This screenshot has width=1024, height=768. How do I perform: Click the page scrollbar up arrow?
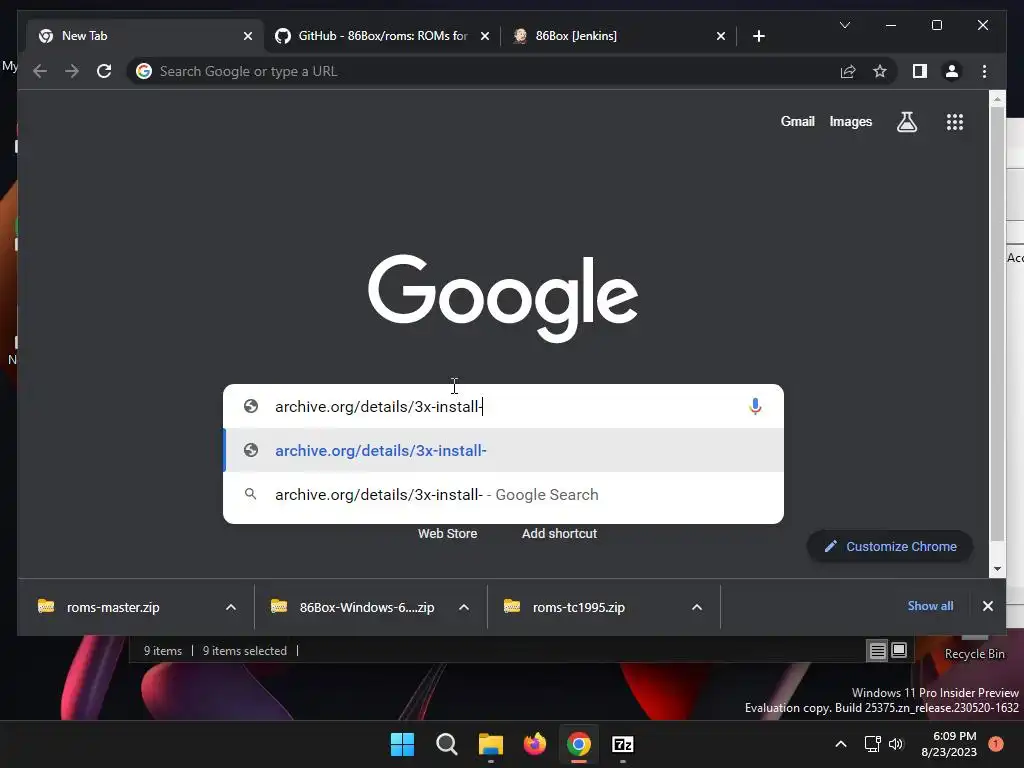click(x=997, y=100)
